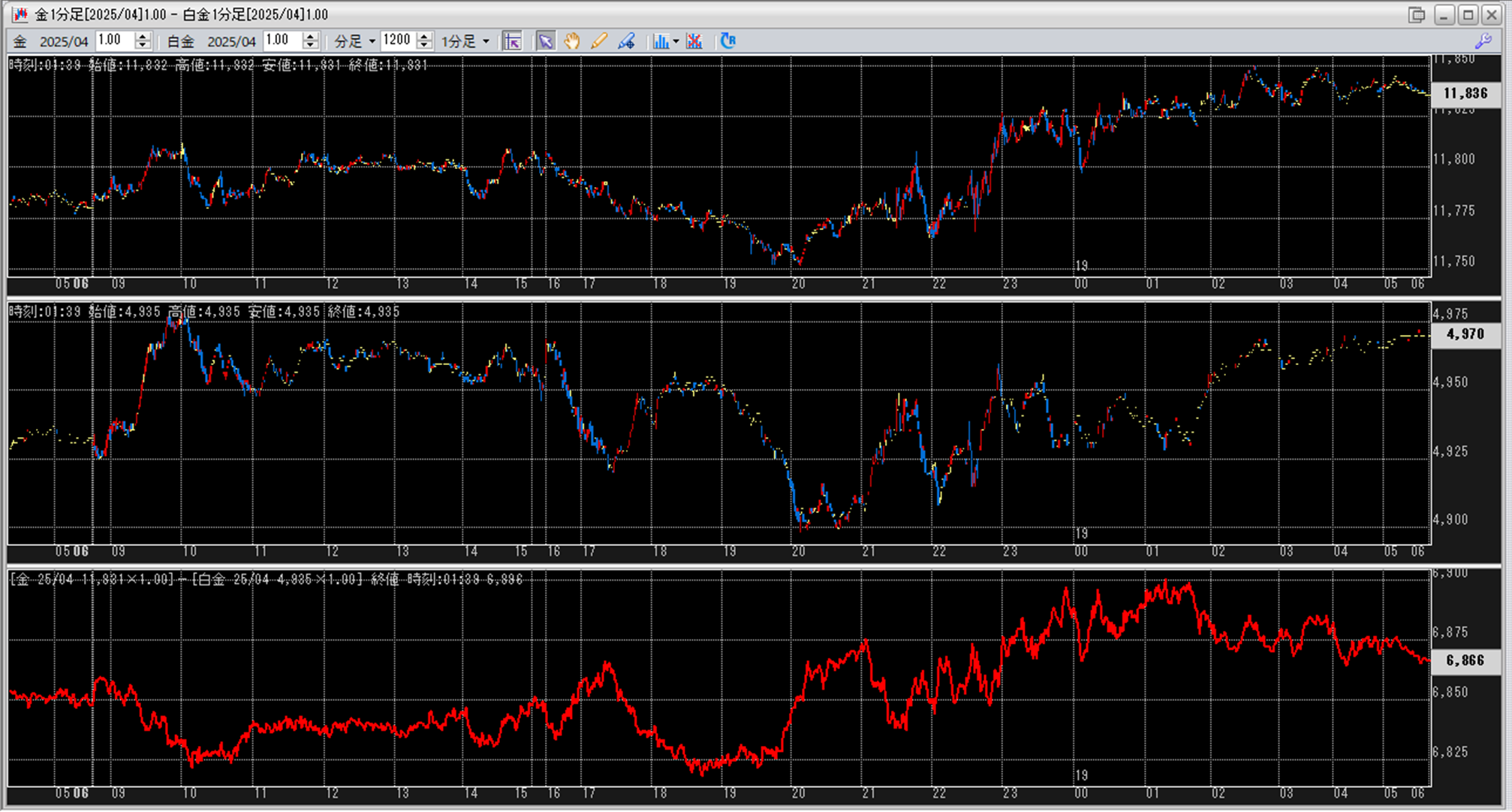Viewport: 1512px width, 812px height.
Task: Open settings via the wrench icon
Action: click(x=1483, y=41)
